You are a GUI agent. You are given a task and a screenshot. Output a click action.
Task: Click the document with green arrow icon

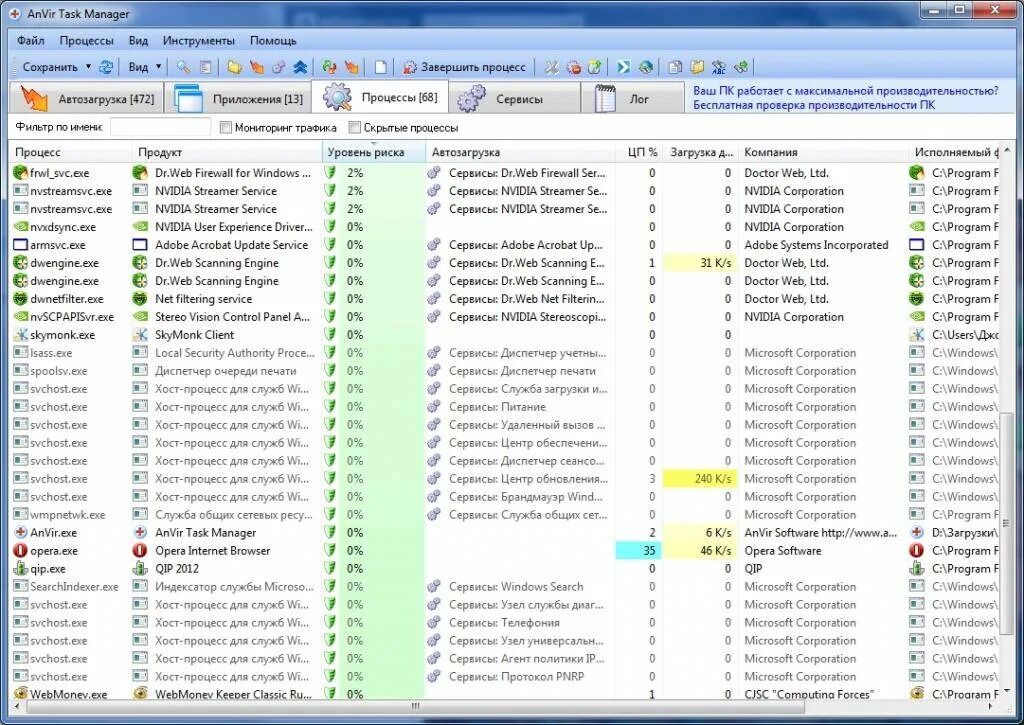595,67
